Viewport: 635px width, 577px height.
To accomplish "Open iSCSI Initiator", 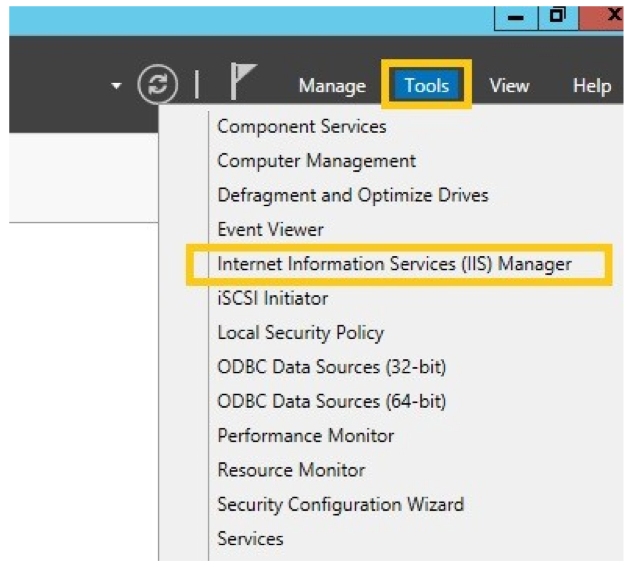I will (272, 298).
